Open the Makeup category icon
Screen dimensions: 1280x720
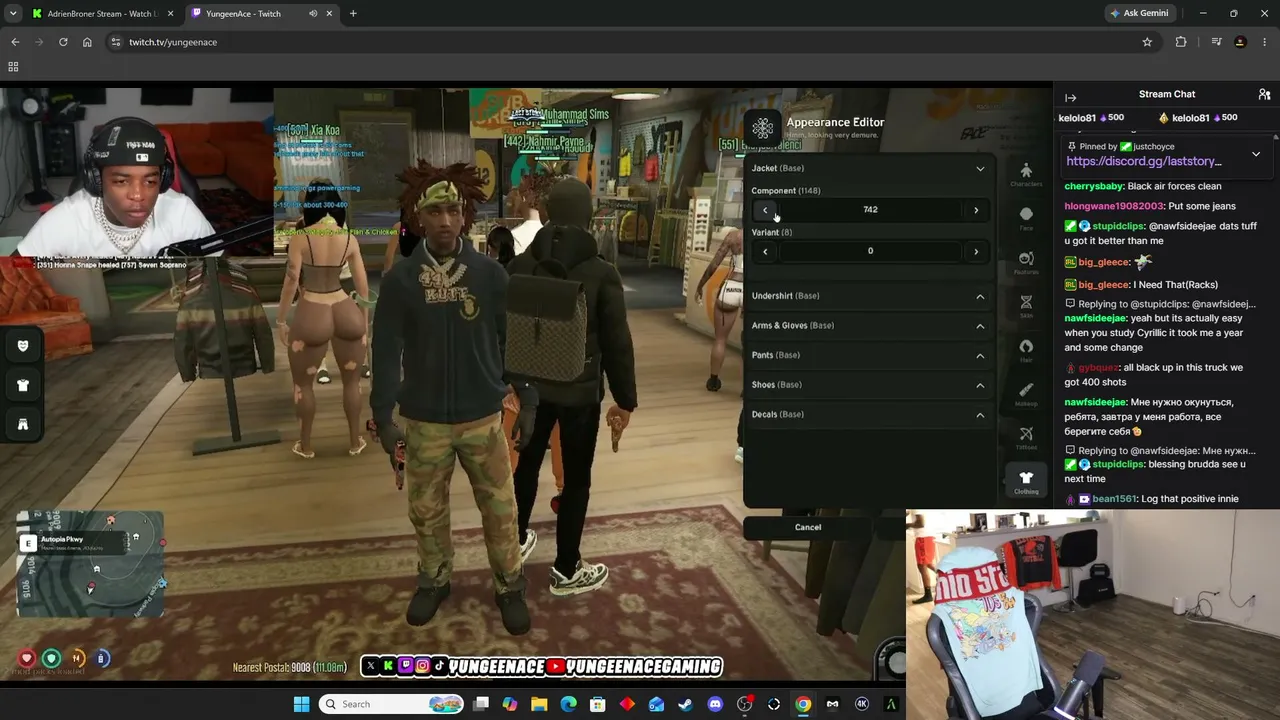pos(1026,394)
